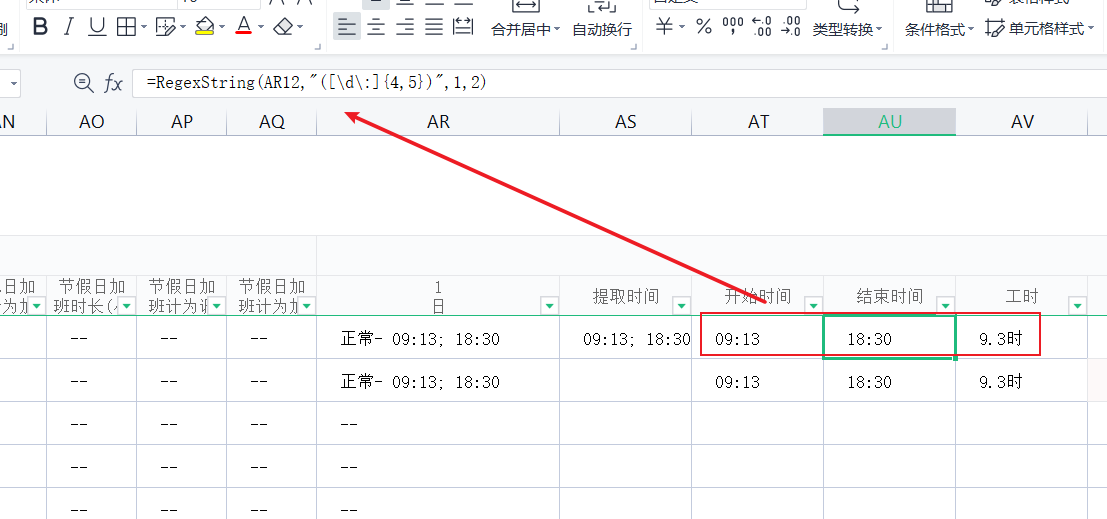Select column AS header
The width and height of the screenshot is (1107, 519).
point(626,122)
